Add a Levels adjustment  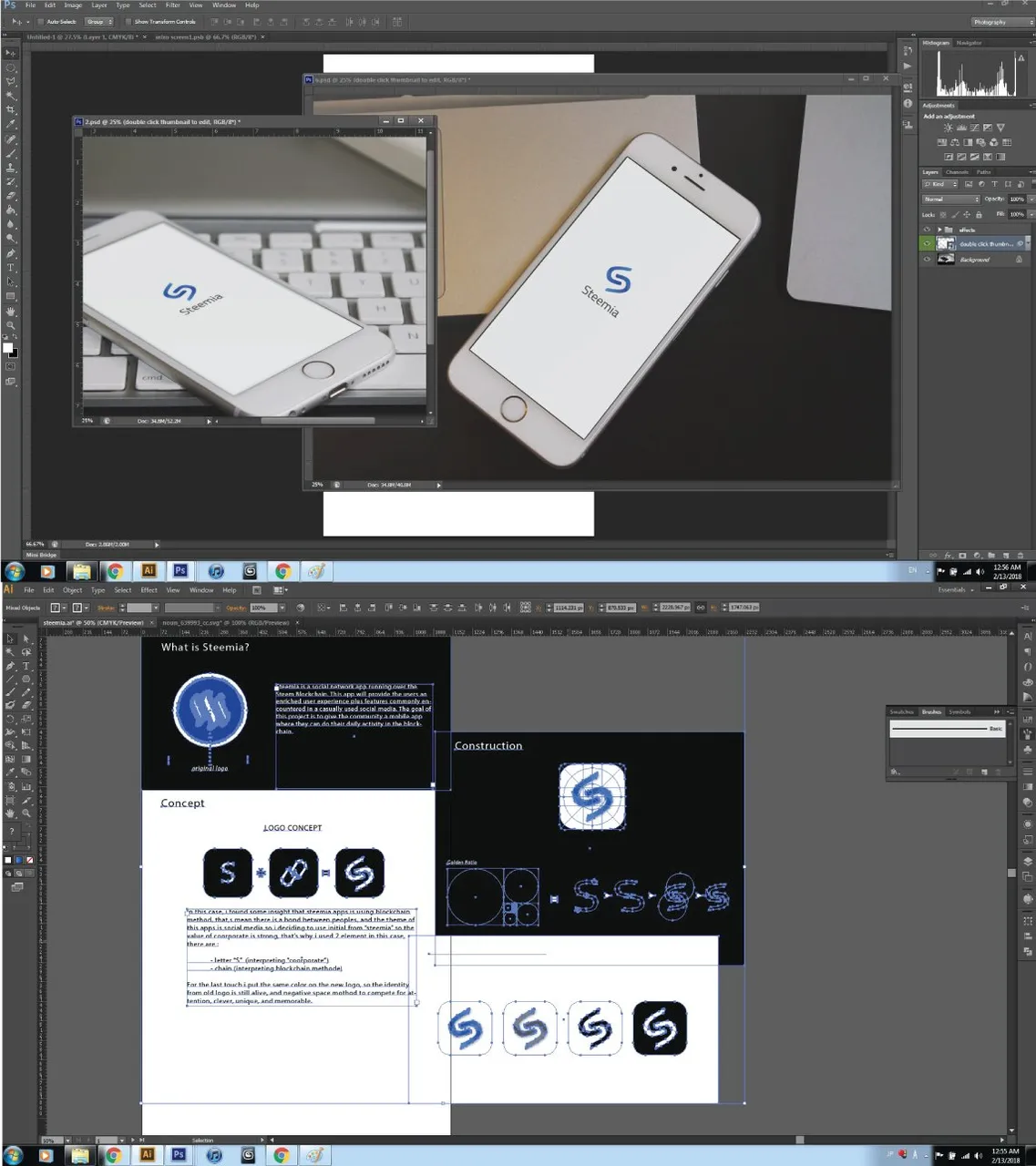(961, 128)
